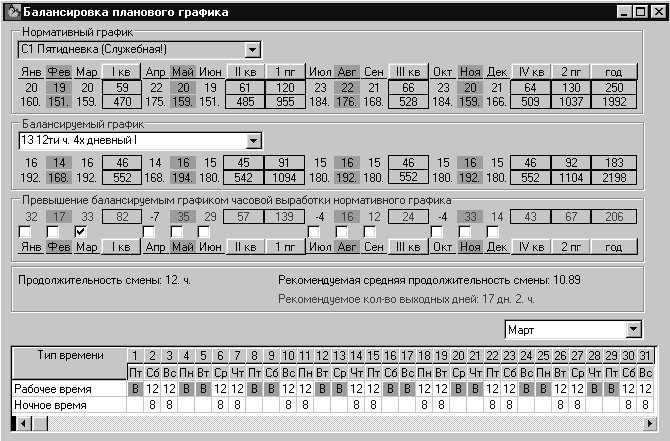Image resolution: width=670 pixels, height=441 pixels.
Task: Select Фев month header in normative row
Action: [59, 72]
